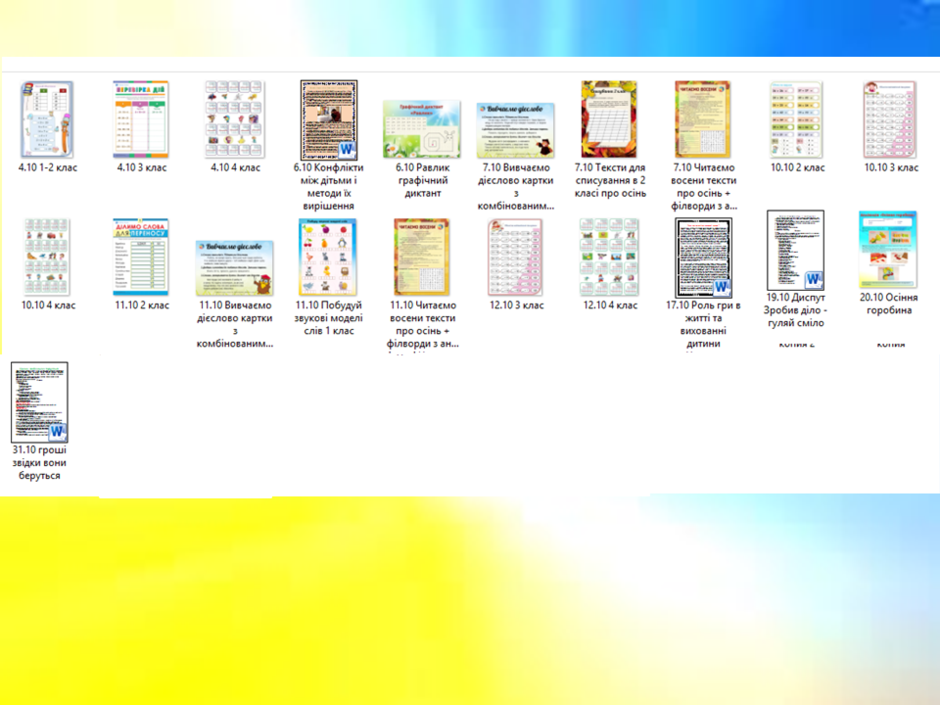Viewport: 940px width, 705px height.
Task: Click the '20.10 Осіння горобина' thumbnail
Action: 888,250
